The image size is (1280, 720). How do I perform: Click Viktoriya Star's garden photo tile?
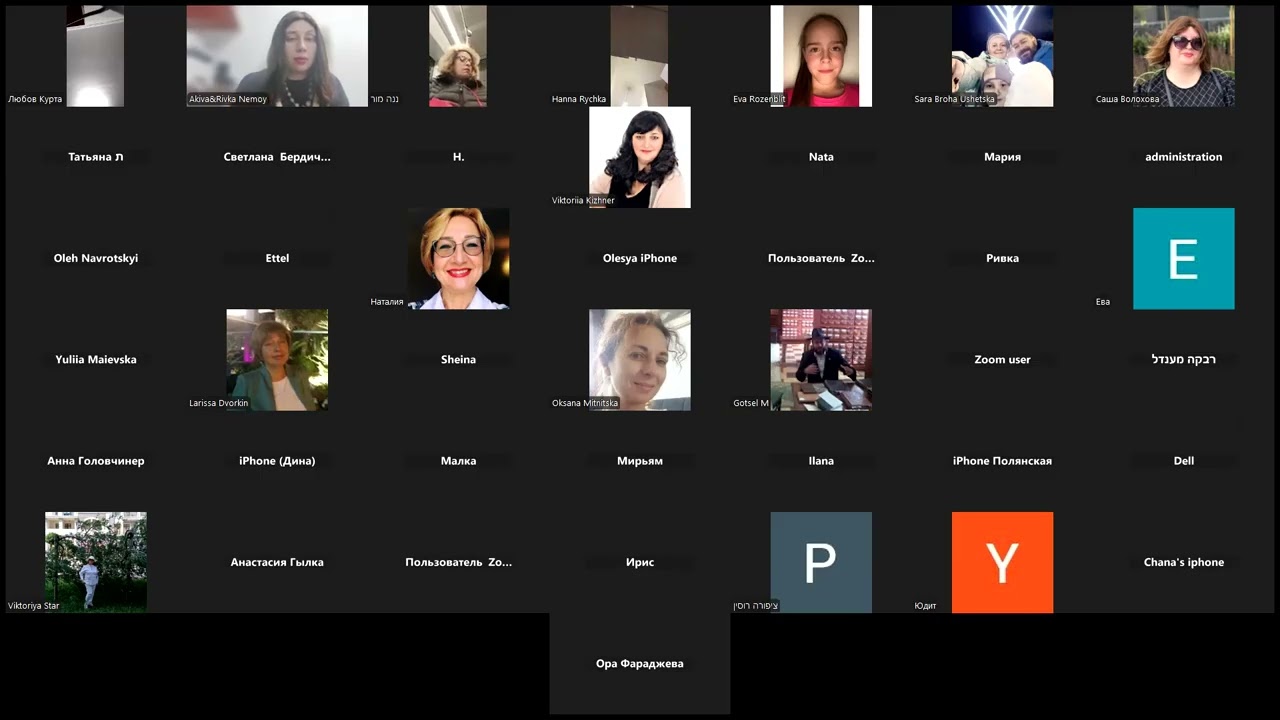96,562
